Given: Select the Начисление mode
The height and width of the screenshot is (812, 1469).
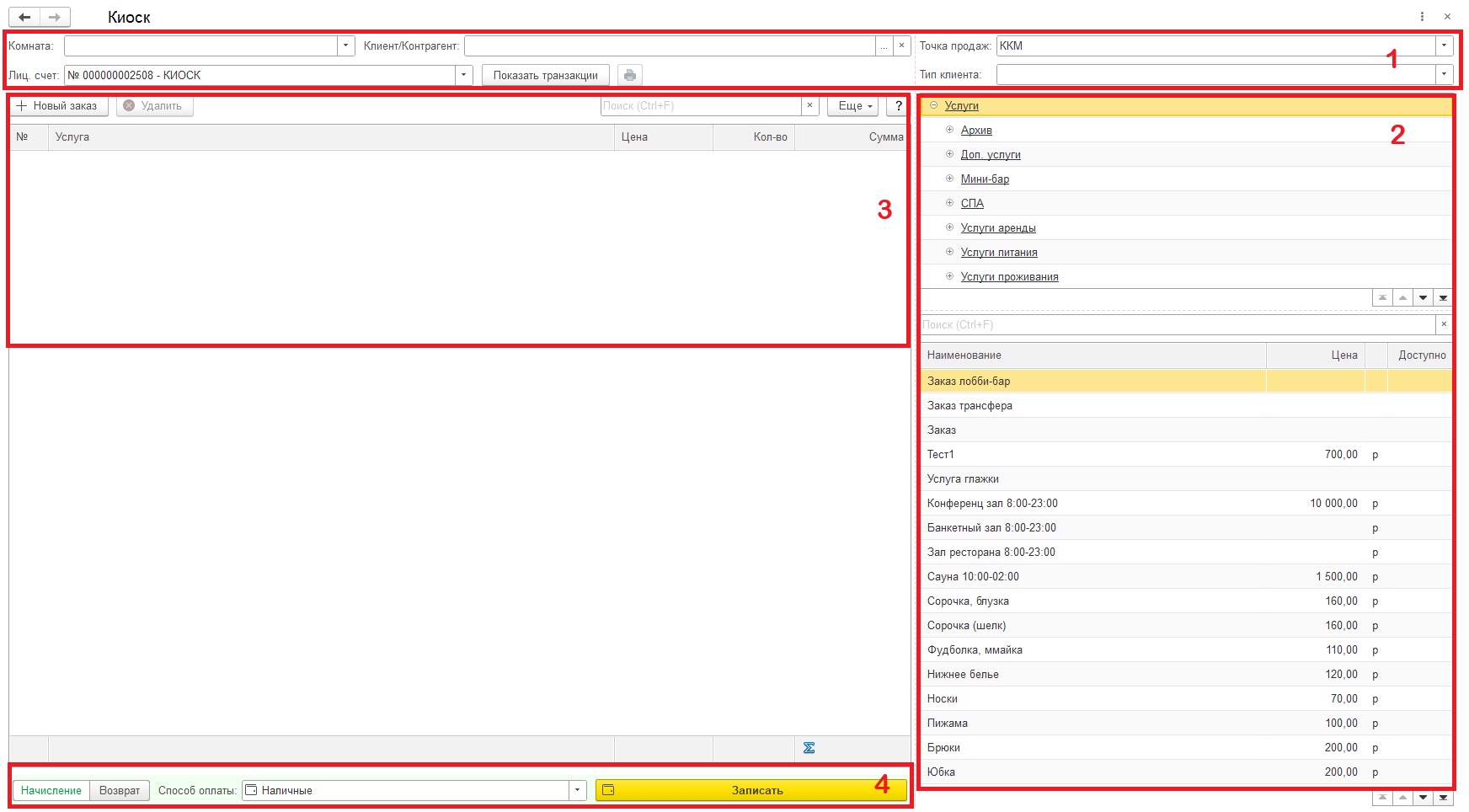Looking at the screenshot, I should click(x=51, y=790).
